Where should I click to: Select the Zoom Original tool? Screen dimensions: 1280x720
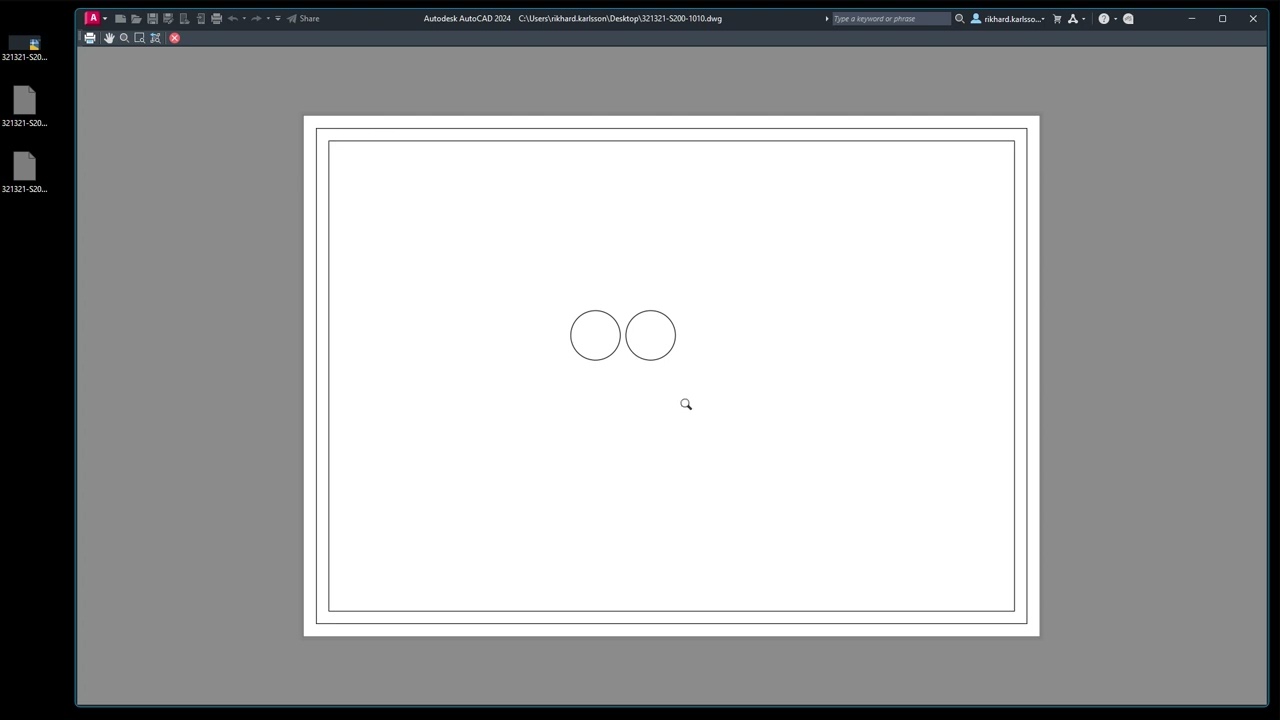155,38
